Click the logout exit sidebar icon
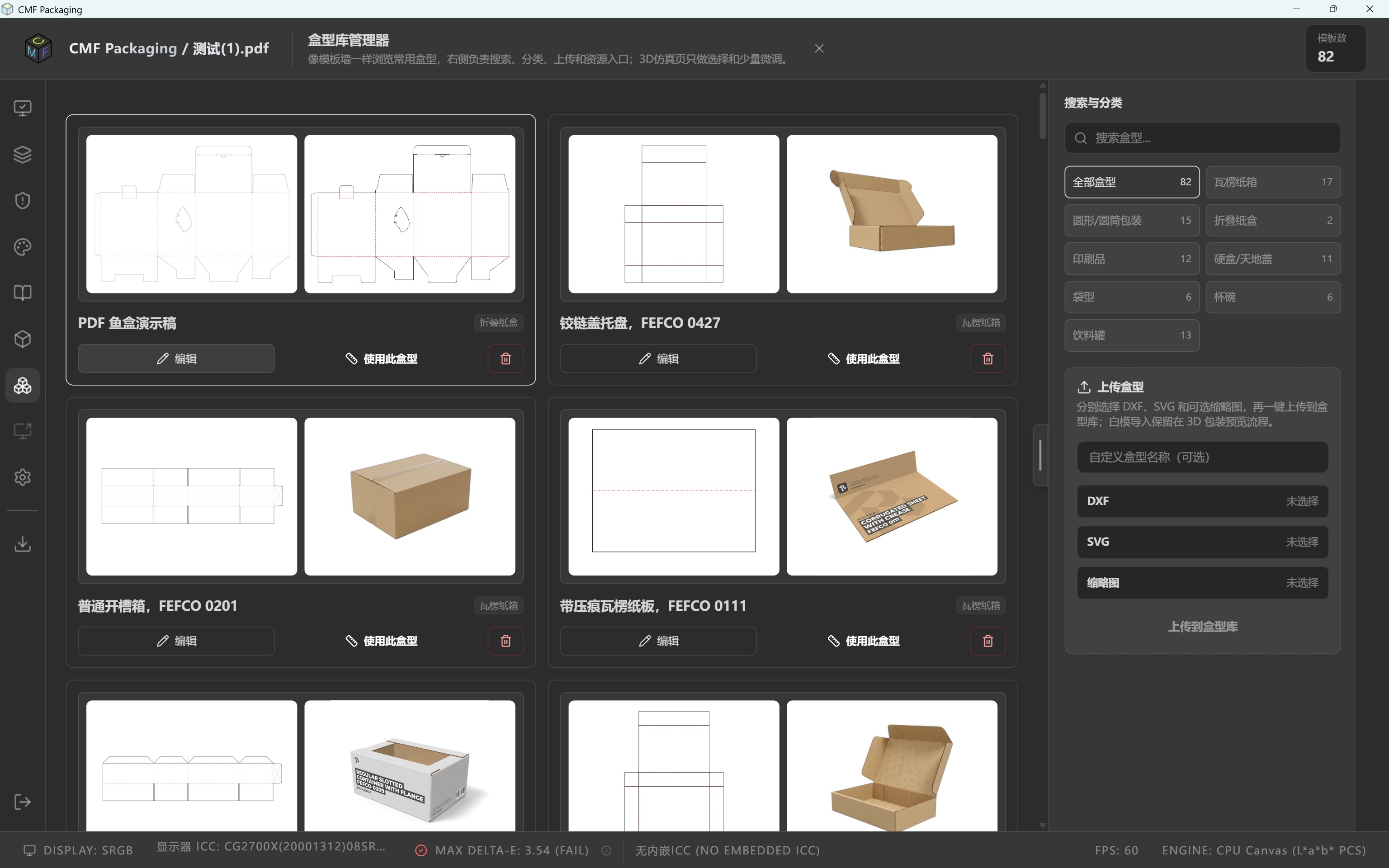Screen dimensions: 1389x868 (23, 802)
